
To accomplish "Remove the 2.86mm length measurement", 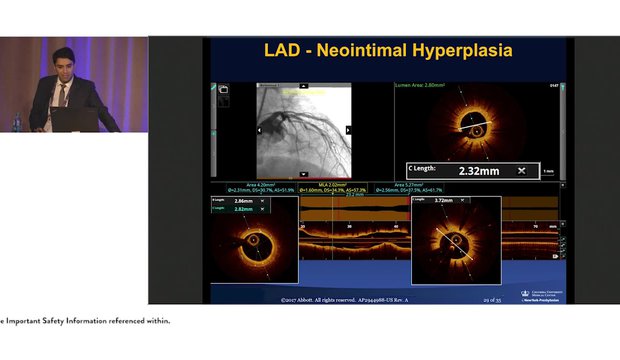I will [x=262, y=201].
